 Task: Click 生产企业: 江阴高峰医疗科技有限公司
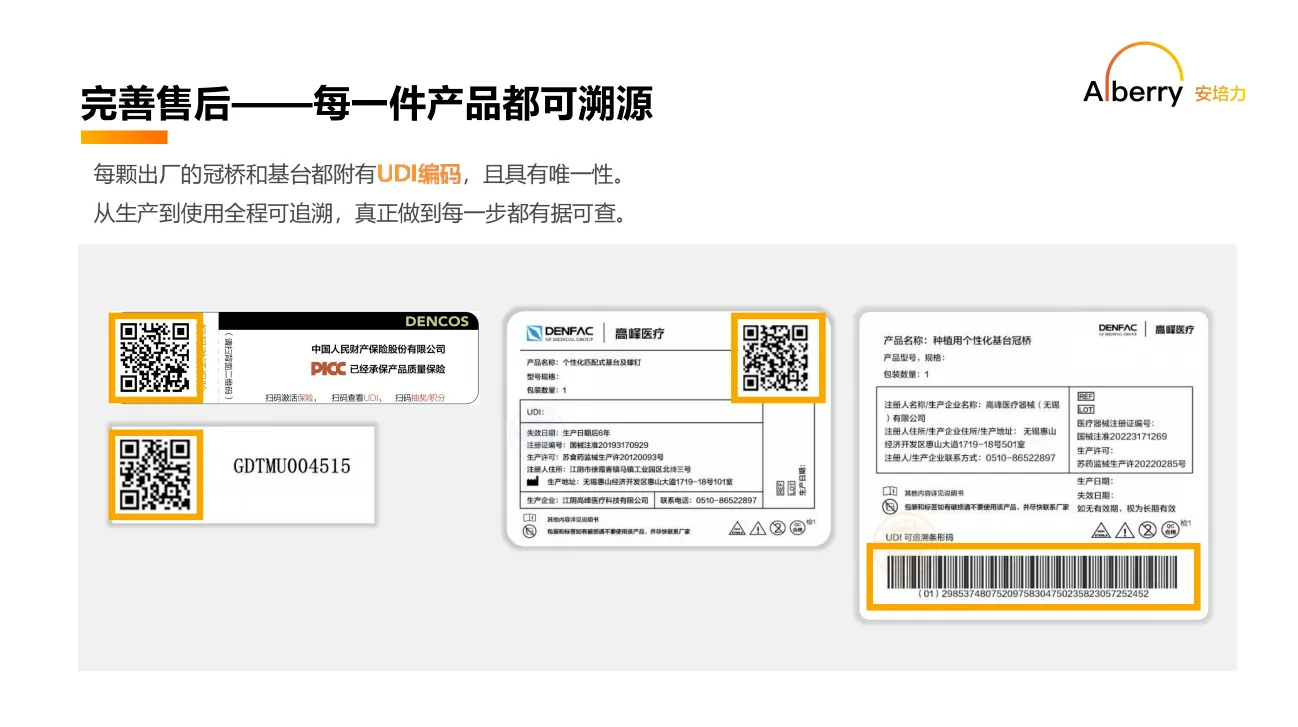[588, 500]
